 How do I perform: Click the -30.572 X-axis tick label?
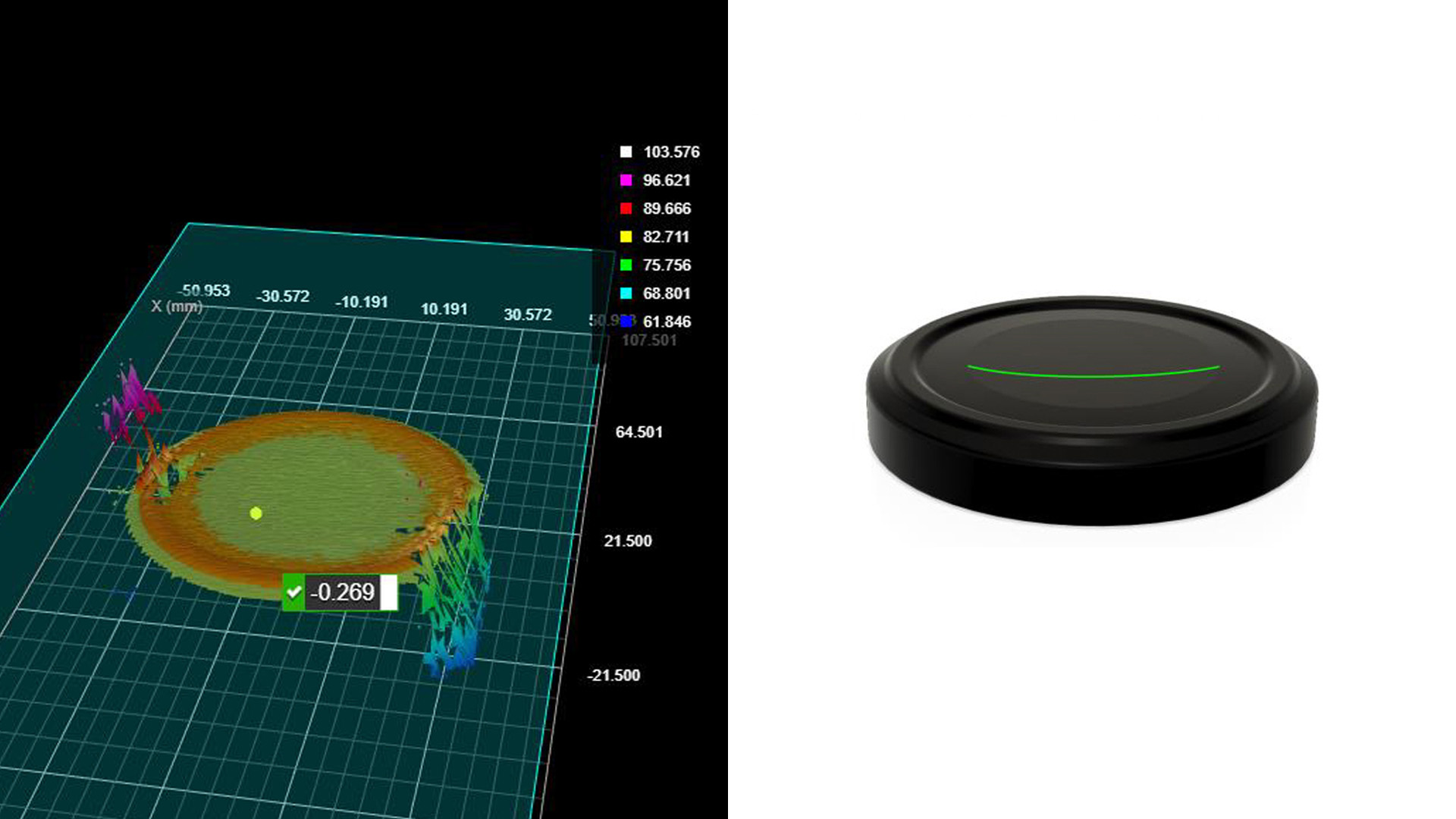point(283,297)
